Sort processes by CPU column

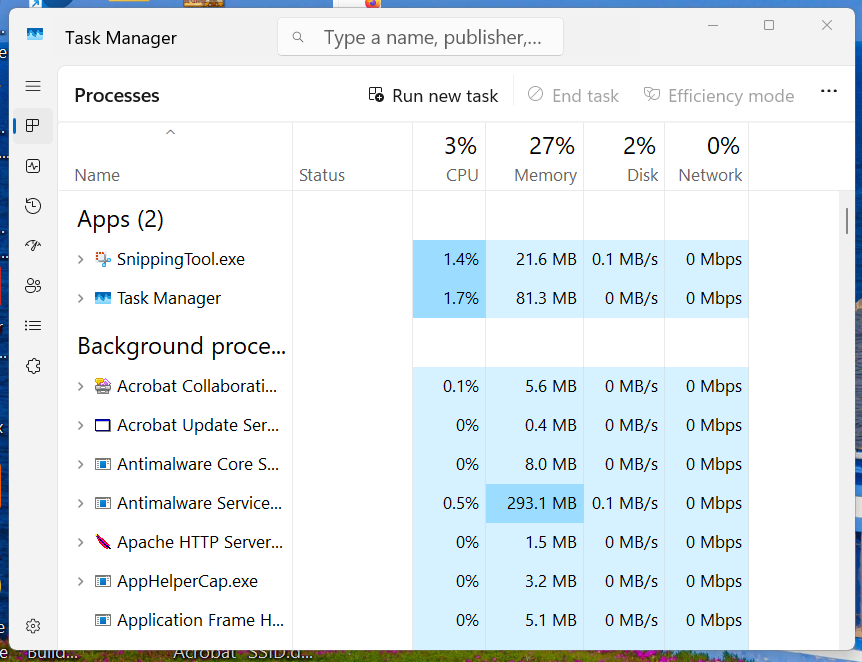coord(461,160)
